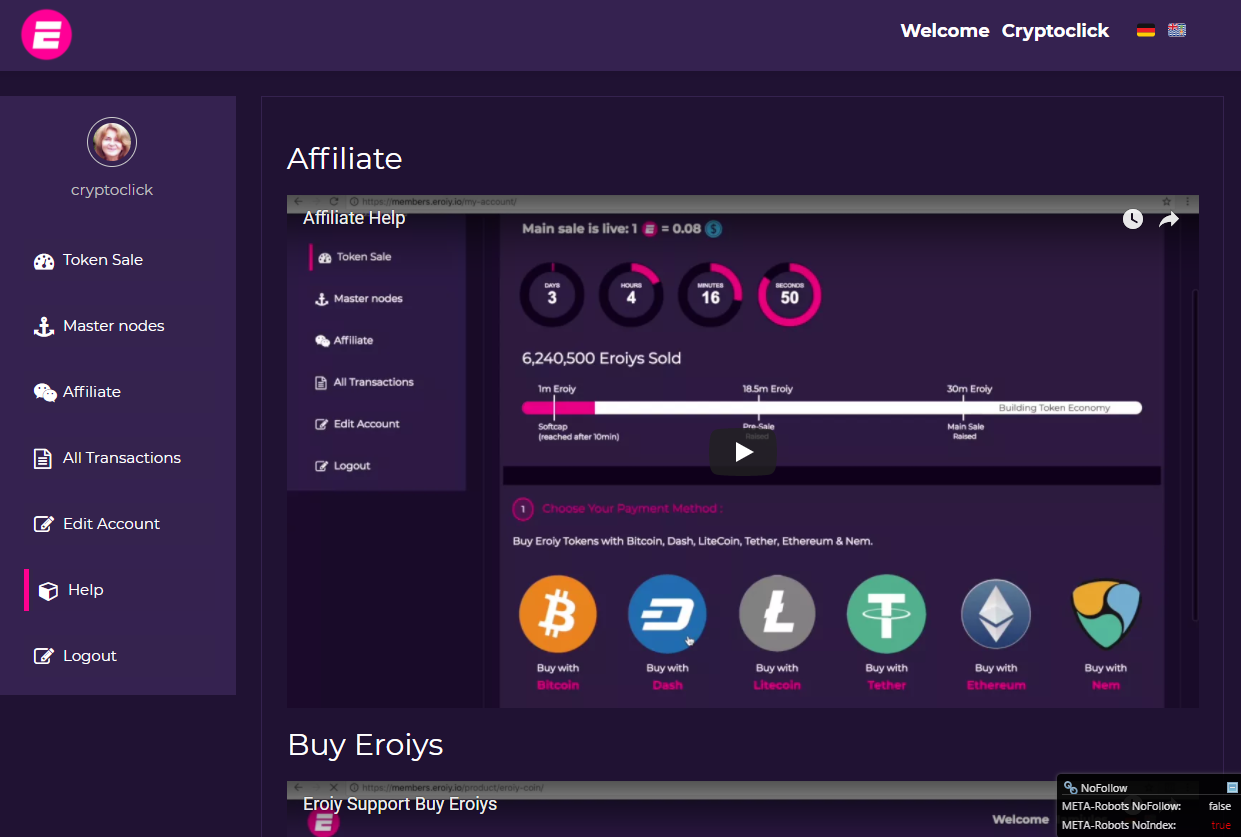The height and width of the screenshot is (837, 1241).
Task: Click the Cryptoclick username in the header
Action: pos(1055,31)
